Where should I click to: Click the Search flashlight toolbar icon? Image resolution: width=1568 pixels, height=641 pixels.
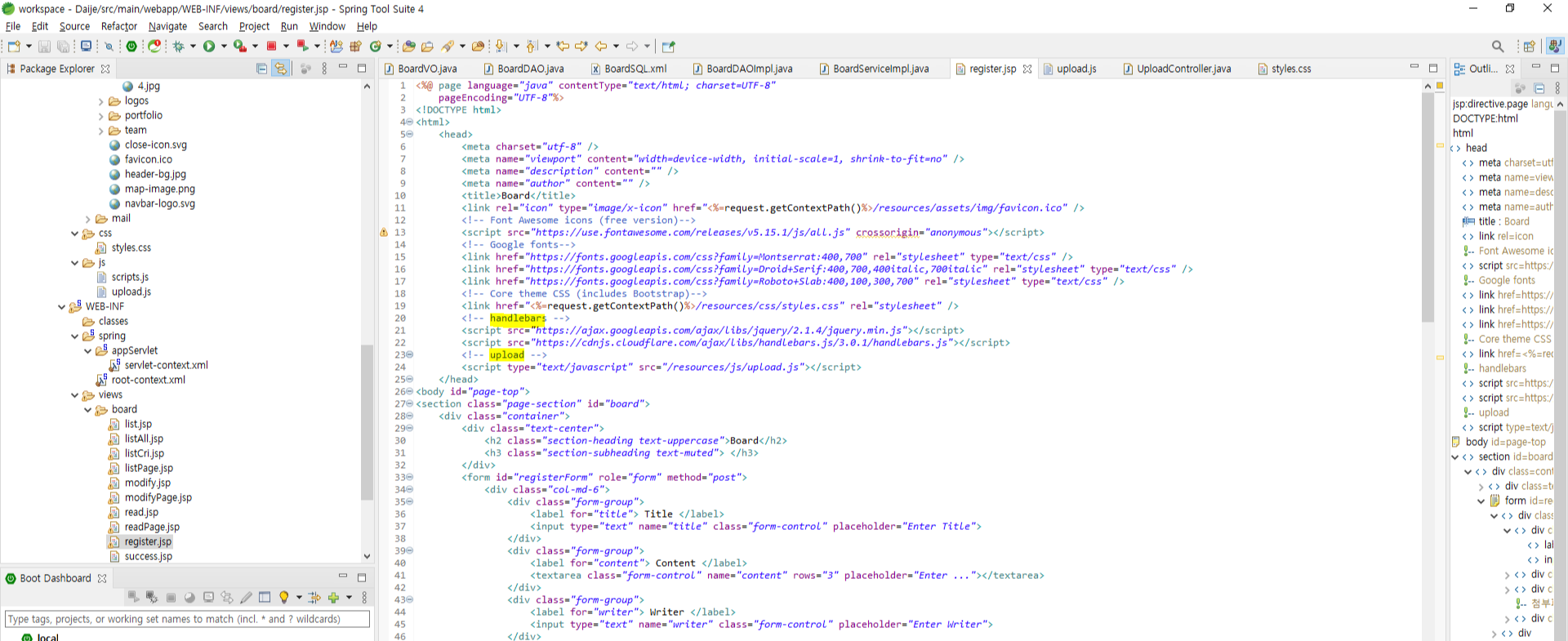click(448, 47)
